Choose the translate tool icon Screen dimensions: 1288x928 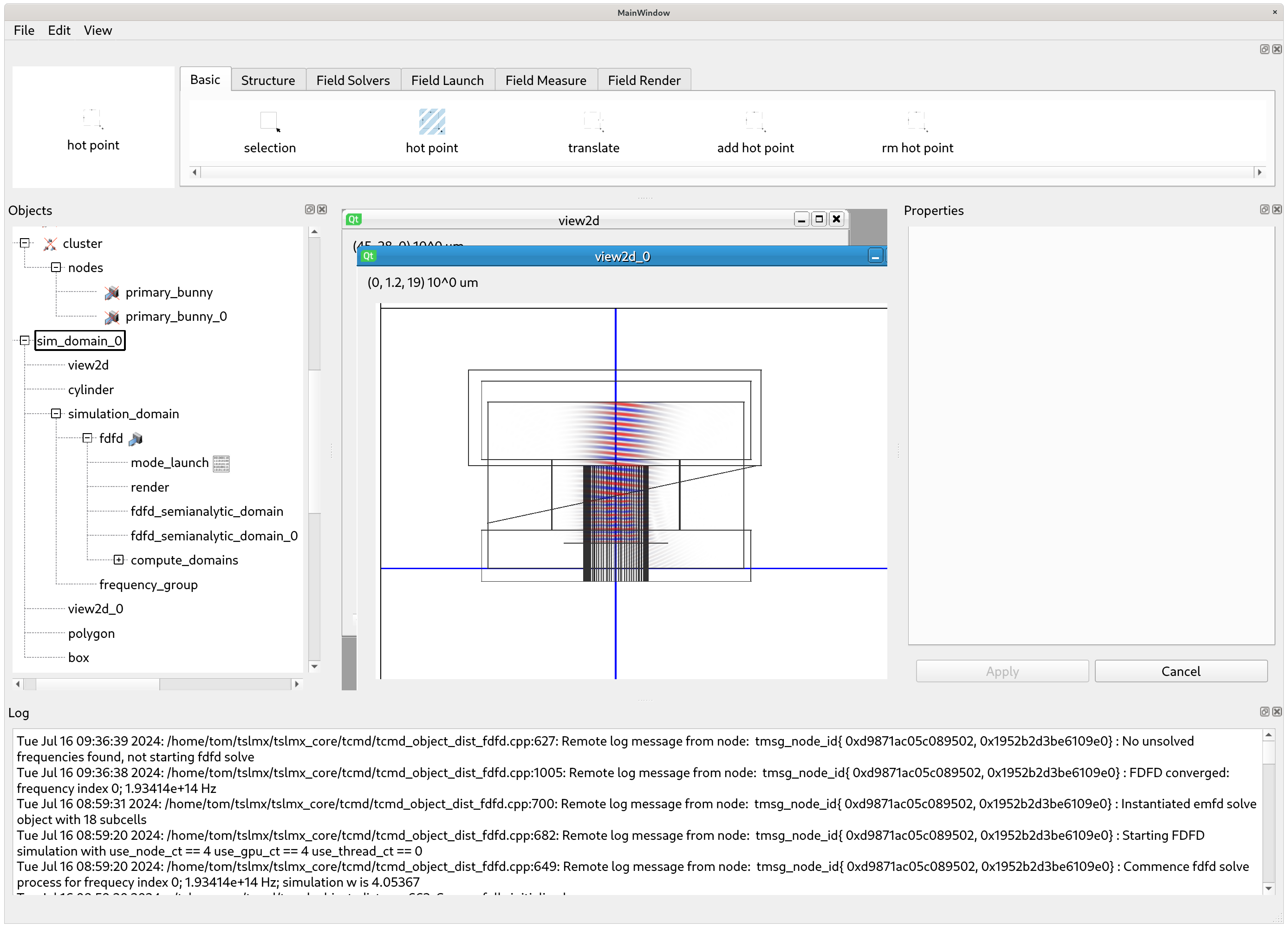tap(593, 121)
